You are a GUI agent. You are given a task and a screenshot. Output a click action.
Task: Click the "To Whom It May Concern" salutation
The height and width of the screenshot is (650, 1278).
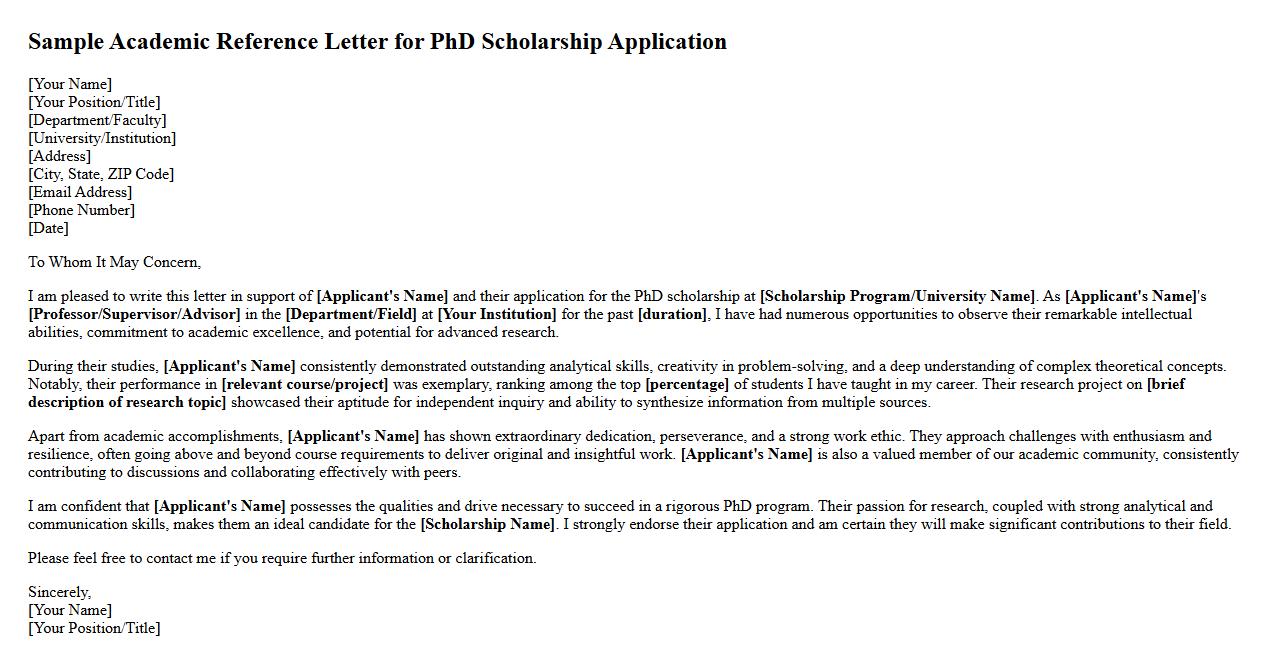pos(114,262)
